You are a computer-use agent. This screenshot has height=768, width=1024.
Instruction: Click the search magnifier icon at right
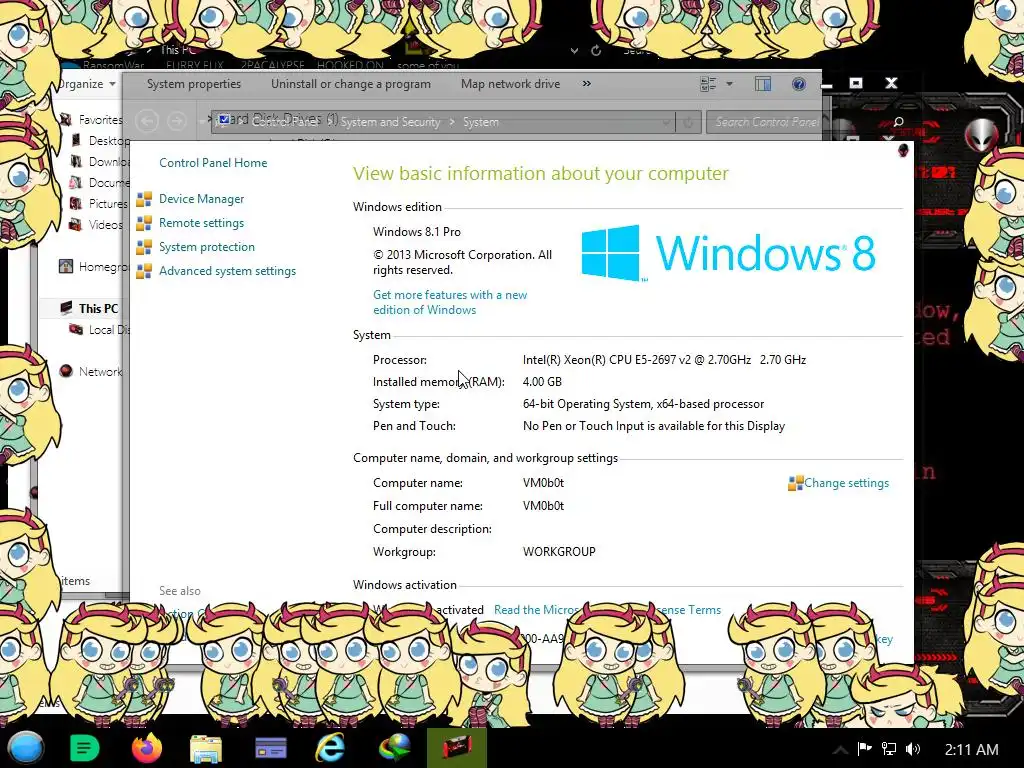click(899, 122)
